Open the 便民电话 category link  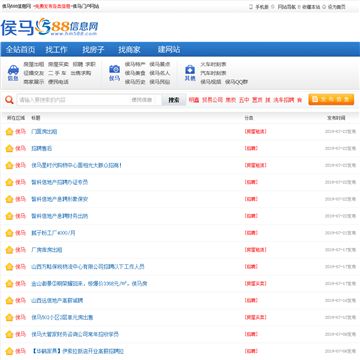point(58,82)
